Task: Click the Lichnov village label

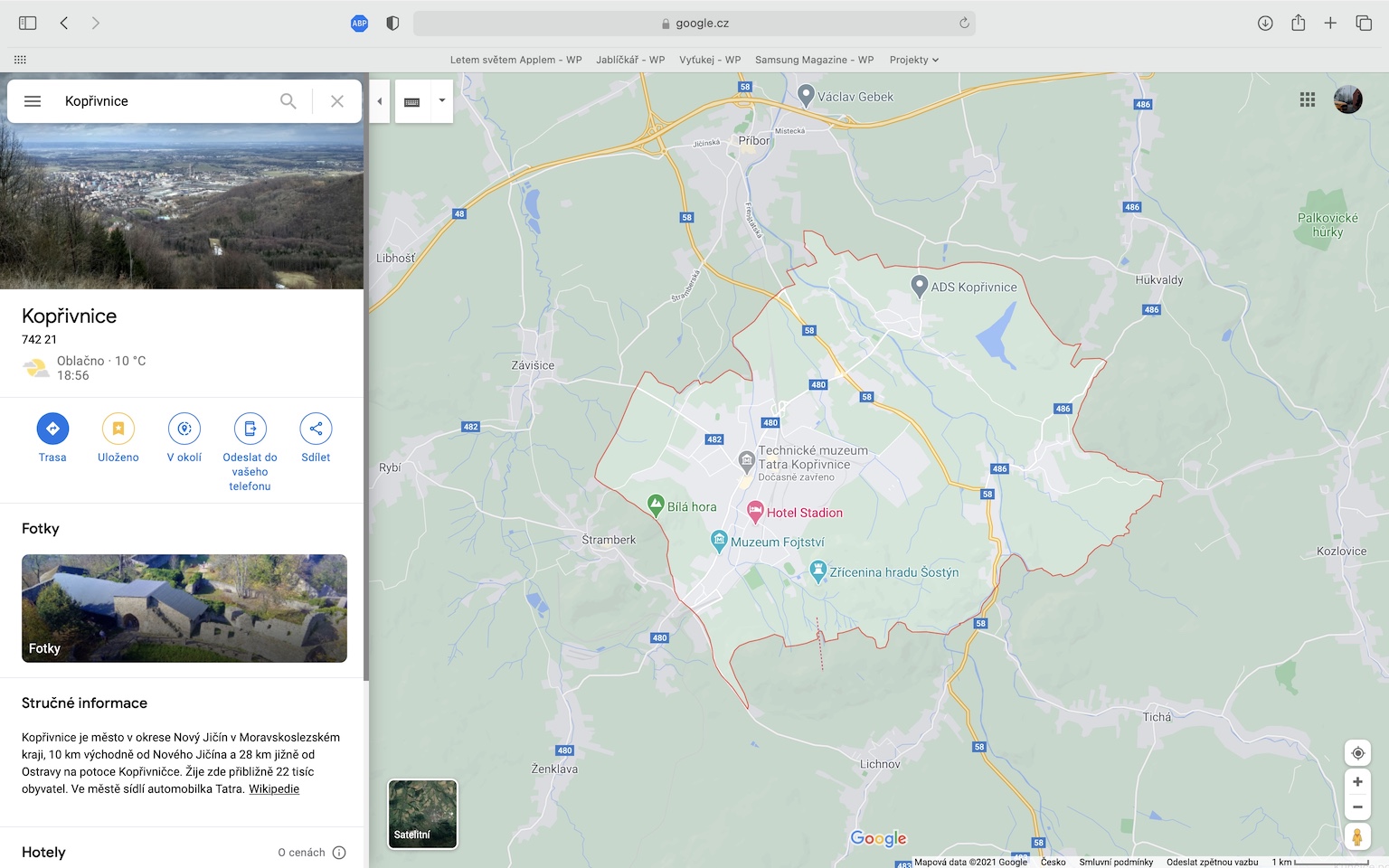Action: pyautogui.click(x=880, y=764)
